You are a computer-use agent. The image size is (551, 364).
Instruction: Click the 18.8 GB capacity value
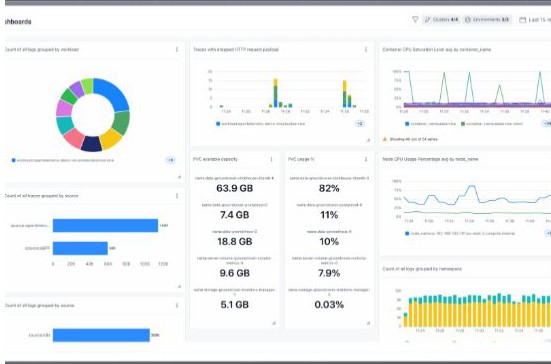(234, 241)
